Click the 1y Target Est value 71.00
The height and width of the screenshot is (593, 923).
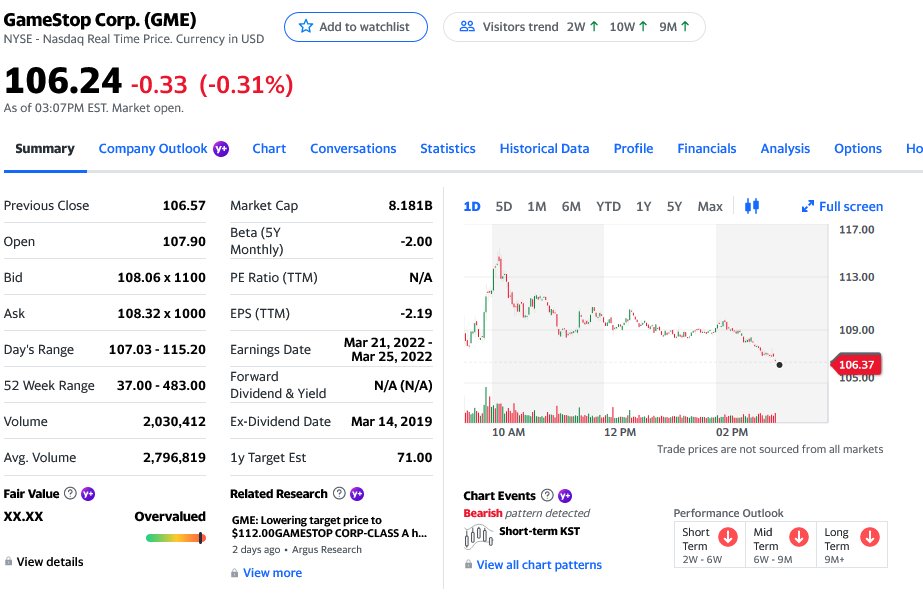pos(414,458)
